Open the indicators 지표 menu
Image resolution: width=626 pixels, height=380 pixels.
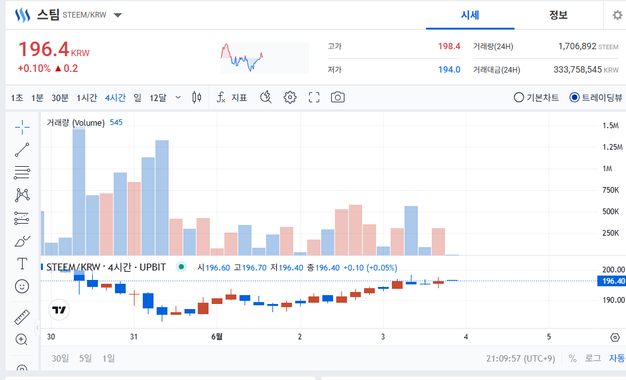click(x=232, y=97)
